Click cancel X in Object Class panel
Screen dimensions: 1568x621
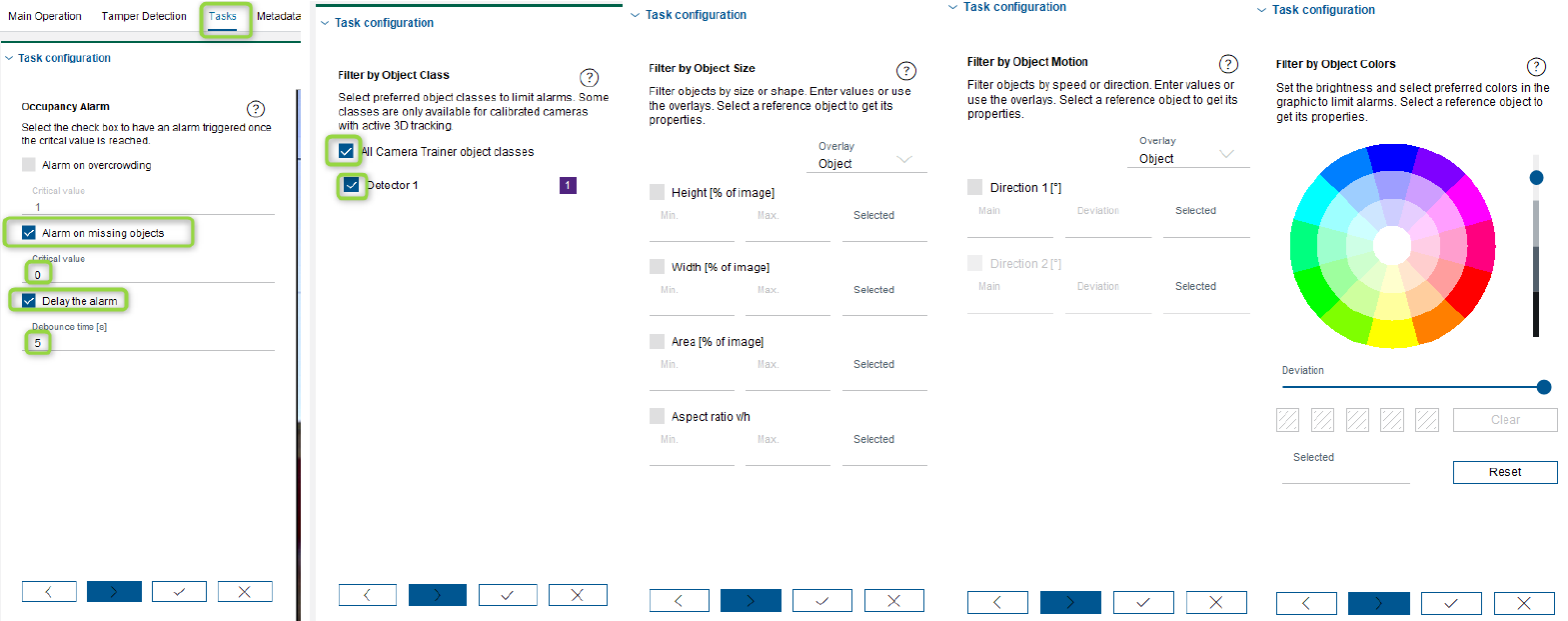click(578, 595)
